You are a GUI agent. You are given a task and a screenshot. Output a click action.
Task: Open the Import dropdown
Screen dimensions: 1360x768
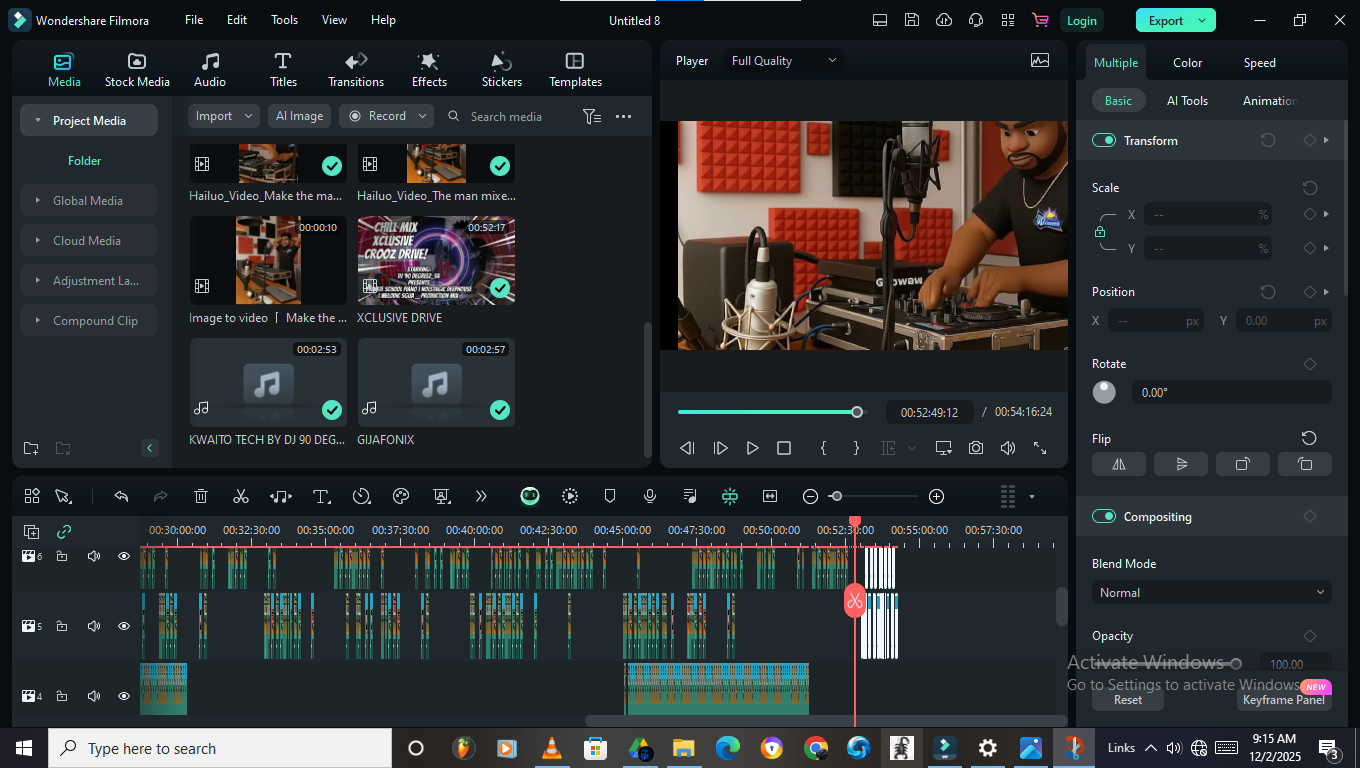(224, 116)
